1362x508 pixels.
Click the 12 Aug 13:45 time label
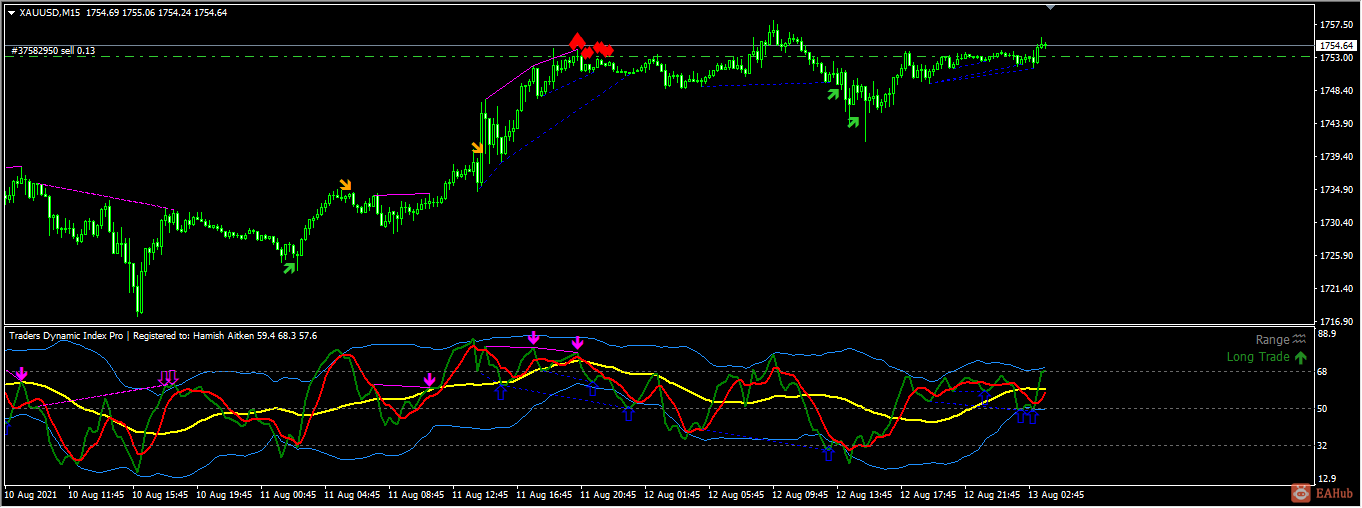tap(865, 495)
